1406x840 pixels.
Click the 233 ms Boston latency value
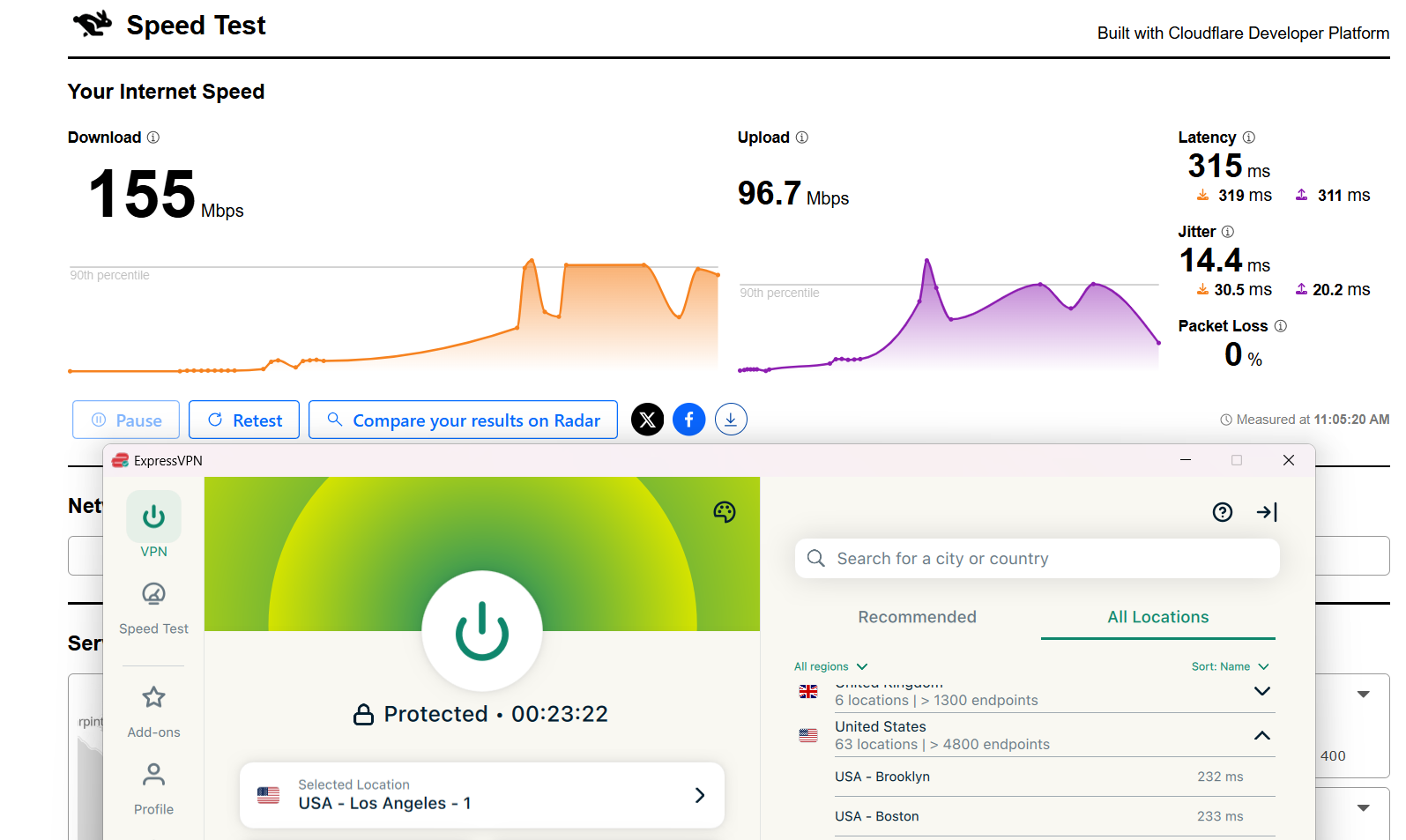[x=1220, y=816]
